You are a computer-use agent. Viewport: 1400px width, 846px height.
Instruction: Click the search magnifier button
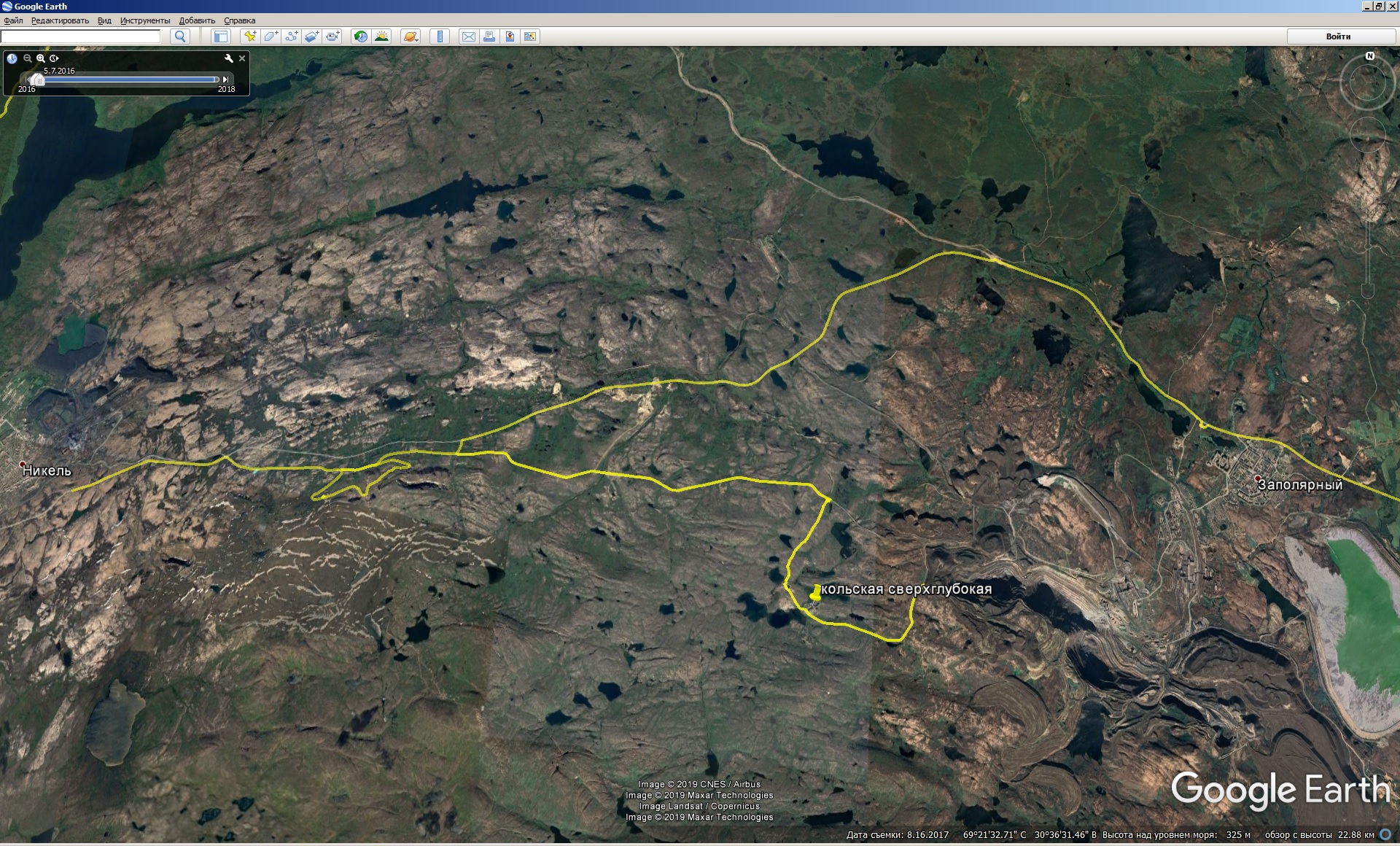tap(180, 36)
